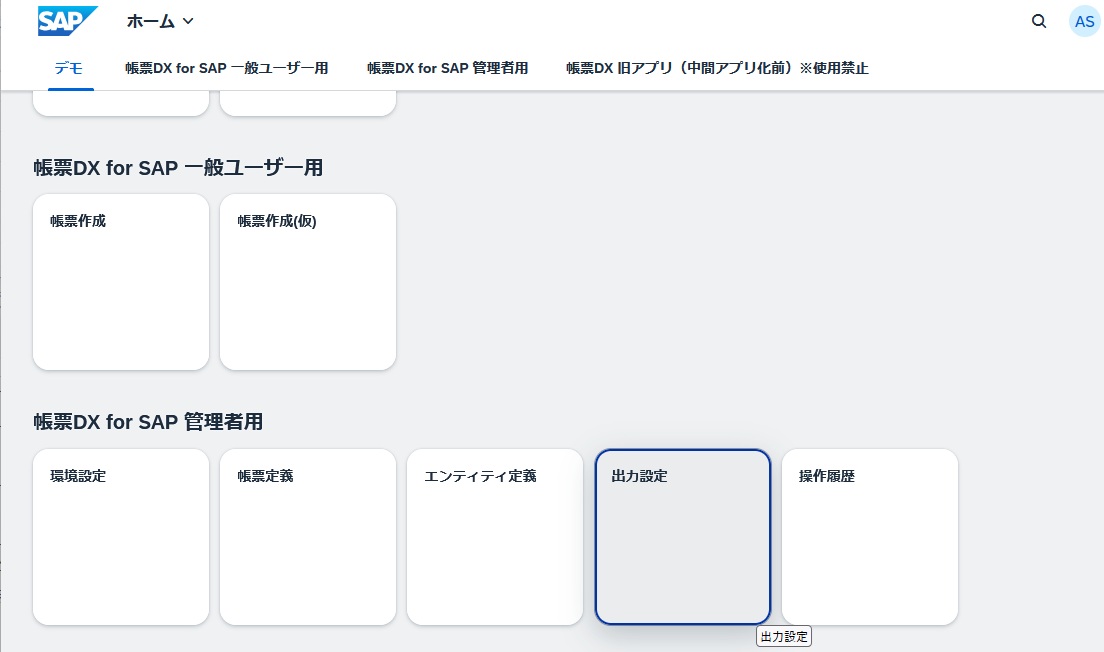
Task: Start the 帳票定義 app
Action: (307, 536)
